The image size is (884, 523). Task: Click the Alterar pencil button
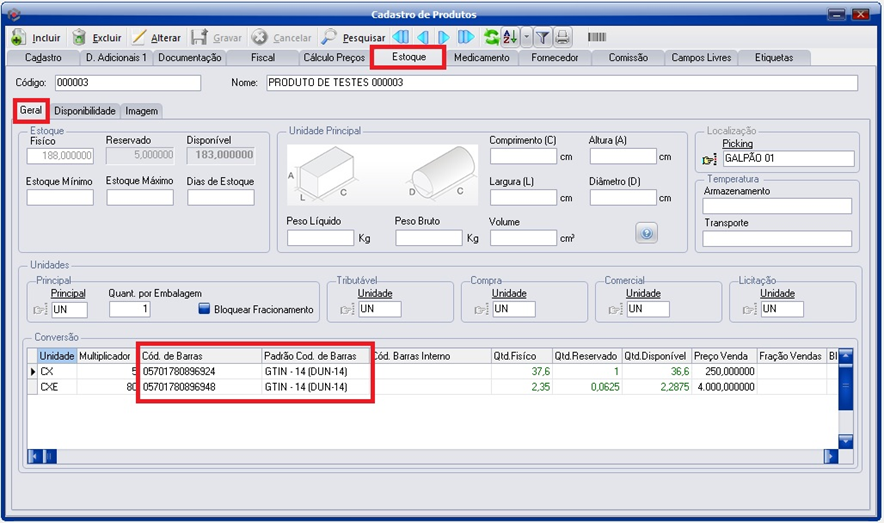pos(156,37)
